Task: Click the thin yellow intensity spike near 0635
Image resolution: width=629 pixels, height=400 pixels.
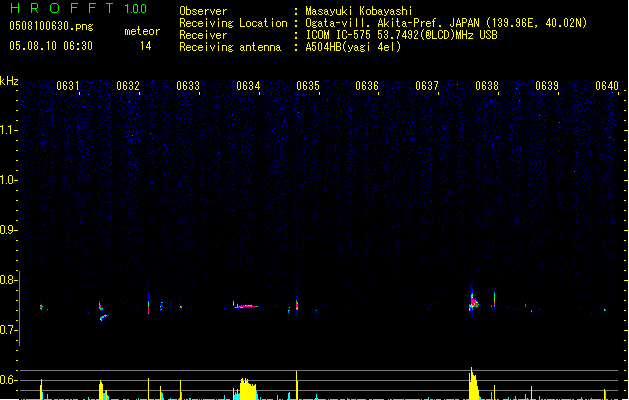Action: pos(296,385)
